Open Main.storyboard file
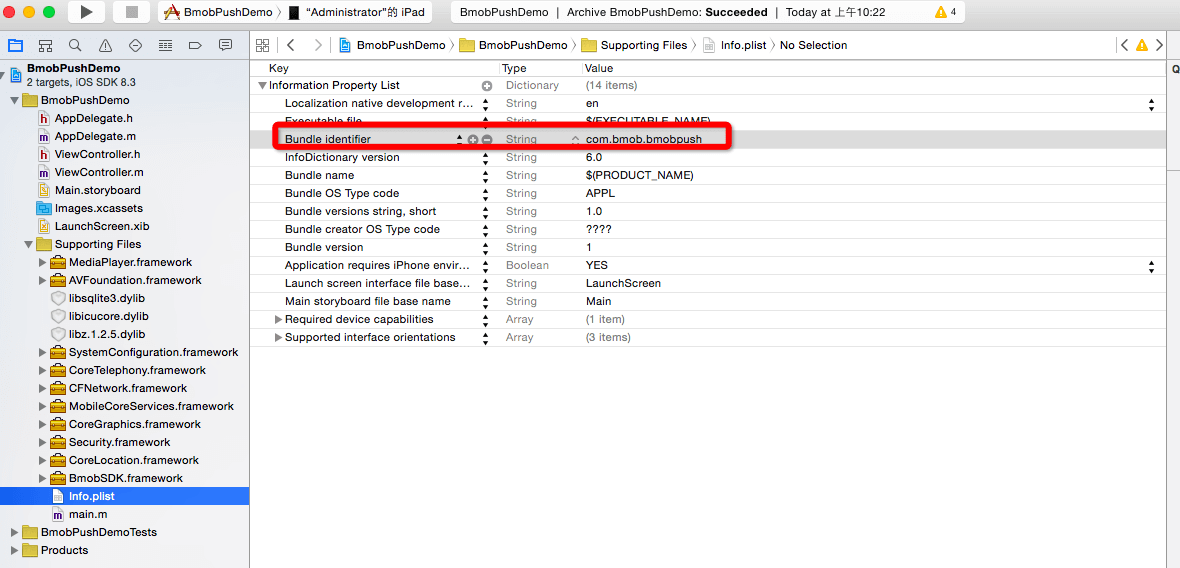This screenshot has width=1180, height=568. point(97,190)
